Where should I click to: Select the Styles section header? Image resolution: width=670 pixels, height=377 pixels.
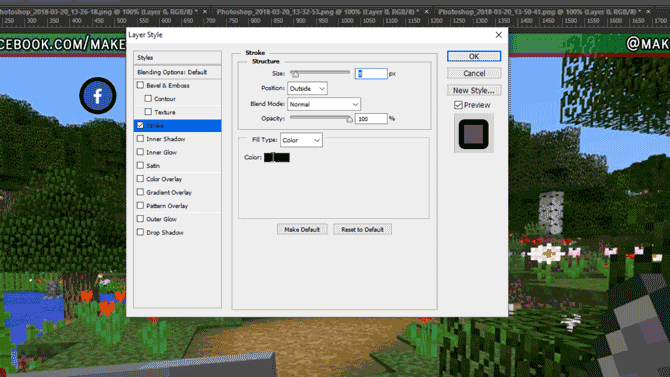pos(177,57)
